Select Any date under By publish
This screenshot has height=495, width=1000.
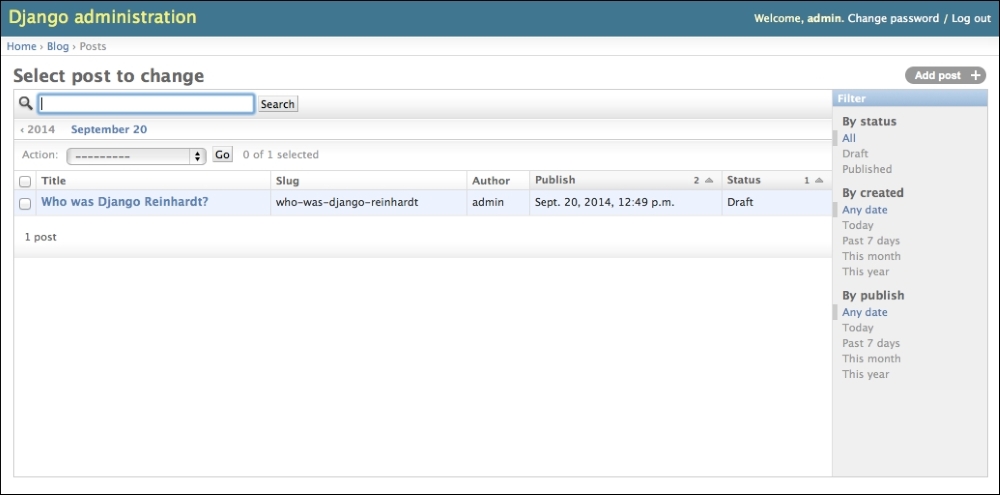click(x=865, y=312)
